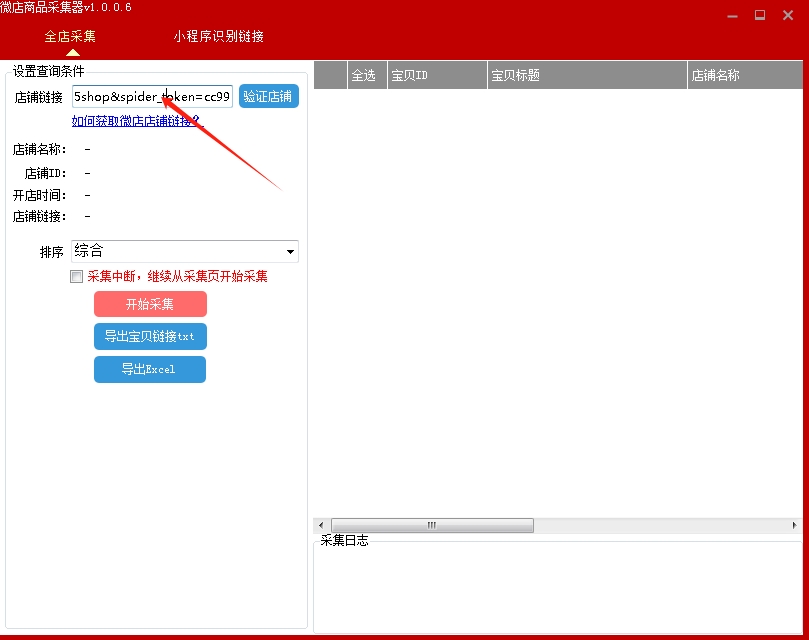The image size is (809, 640).
Task: Maximize the 微店商品采集器 window
Action: [760, 15]
